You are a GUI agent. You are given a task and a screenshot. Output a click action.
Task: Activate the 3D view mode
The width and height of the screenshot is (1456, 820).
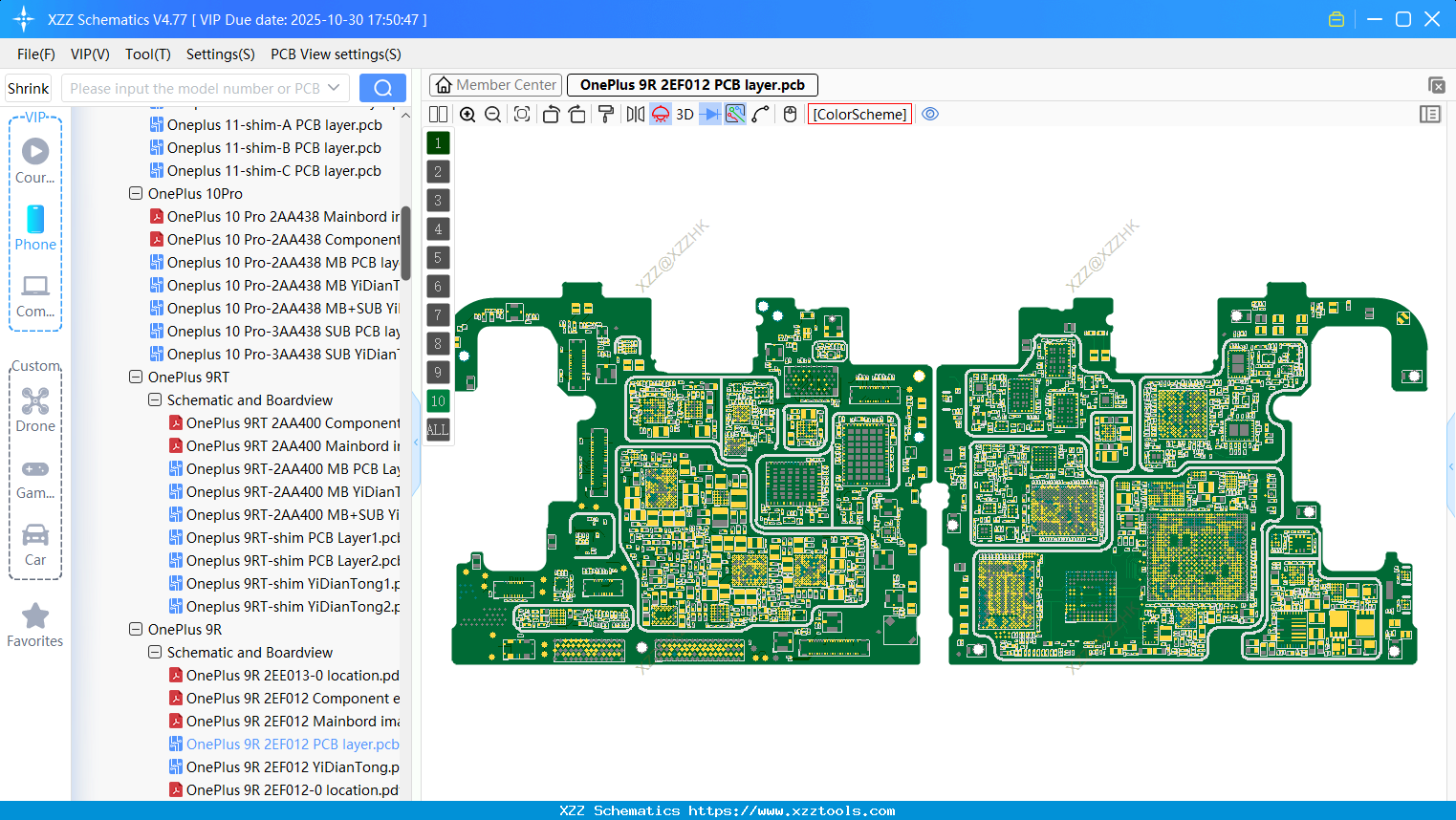pyautogui.click(x=685, y=114)
